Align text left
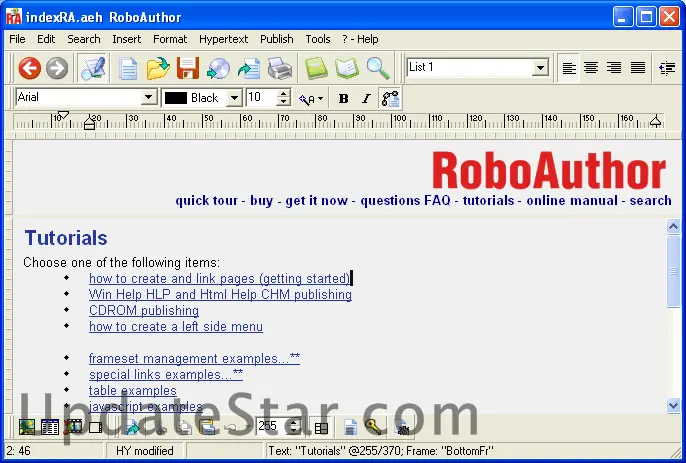The width and height of the screenshot is (686, 463). (569, 68)
